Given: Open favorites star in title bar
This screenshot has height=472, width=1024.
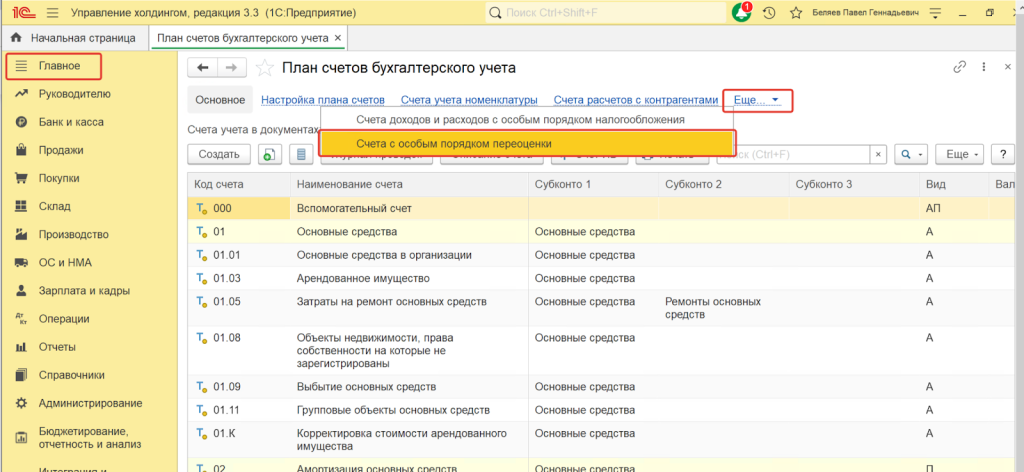Looking at the screenshot, I should [x=795, y=13].
